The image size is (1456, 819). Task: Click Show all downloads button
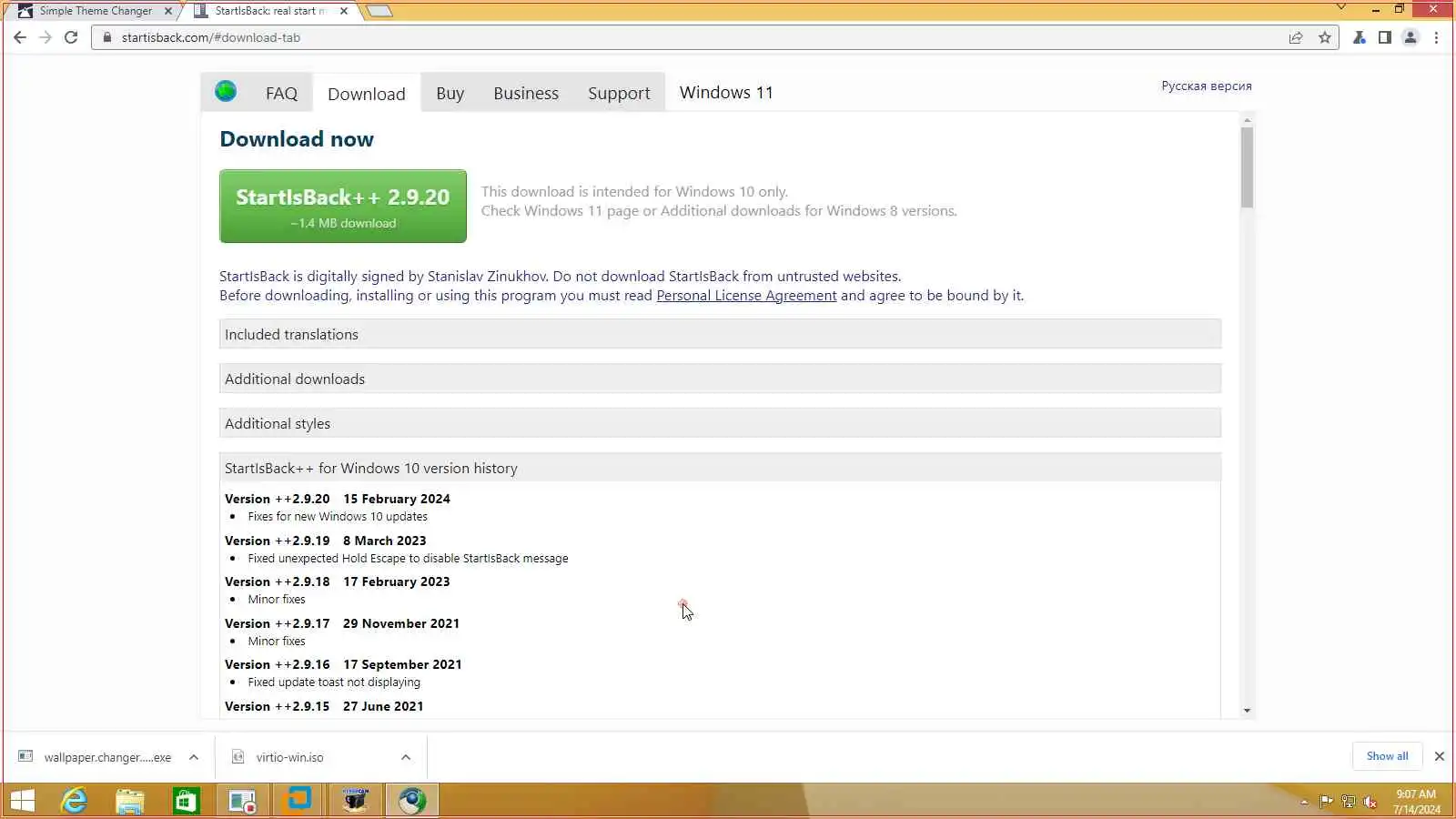tap(1387, 756)
